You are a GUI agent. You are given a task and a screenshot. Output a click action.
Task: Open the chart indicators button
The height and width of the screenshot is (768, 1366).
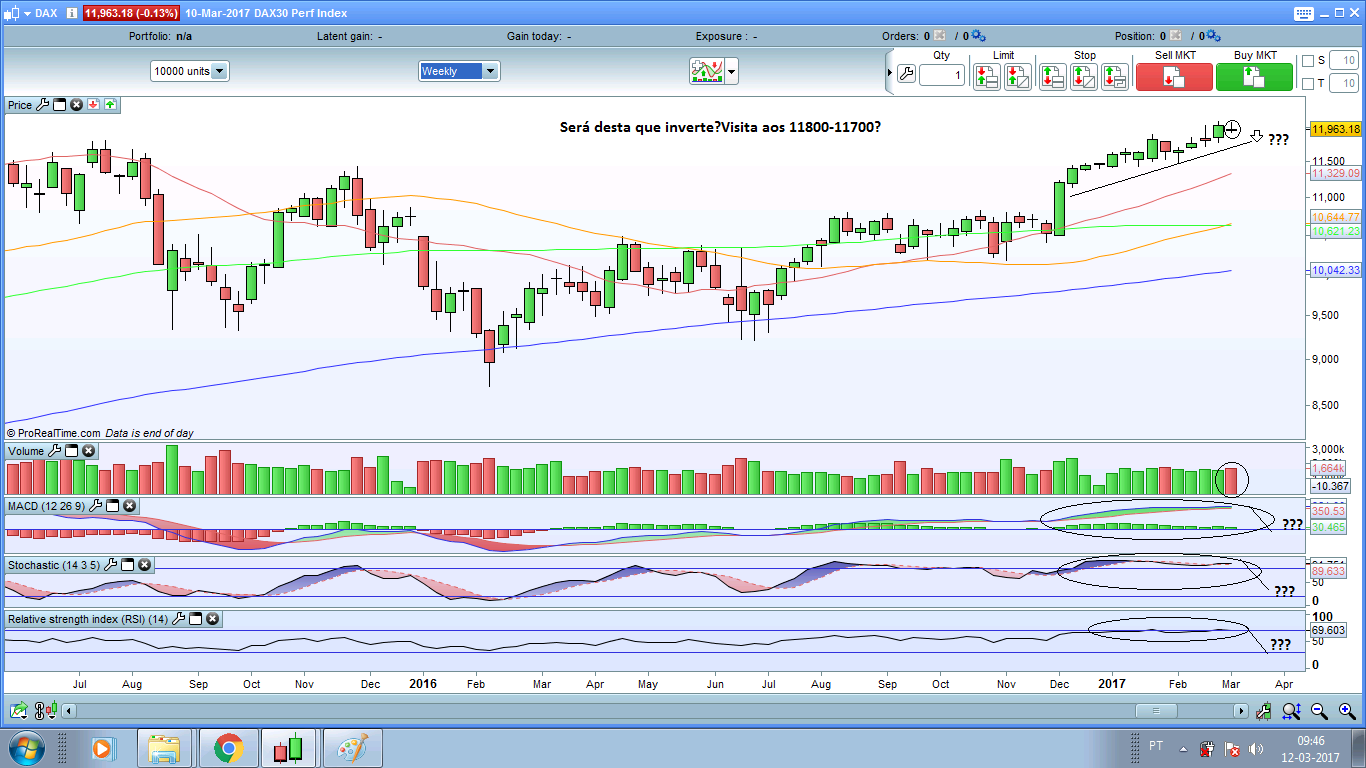[x=706, y=71]
